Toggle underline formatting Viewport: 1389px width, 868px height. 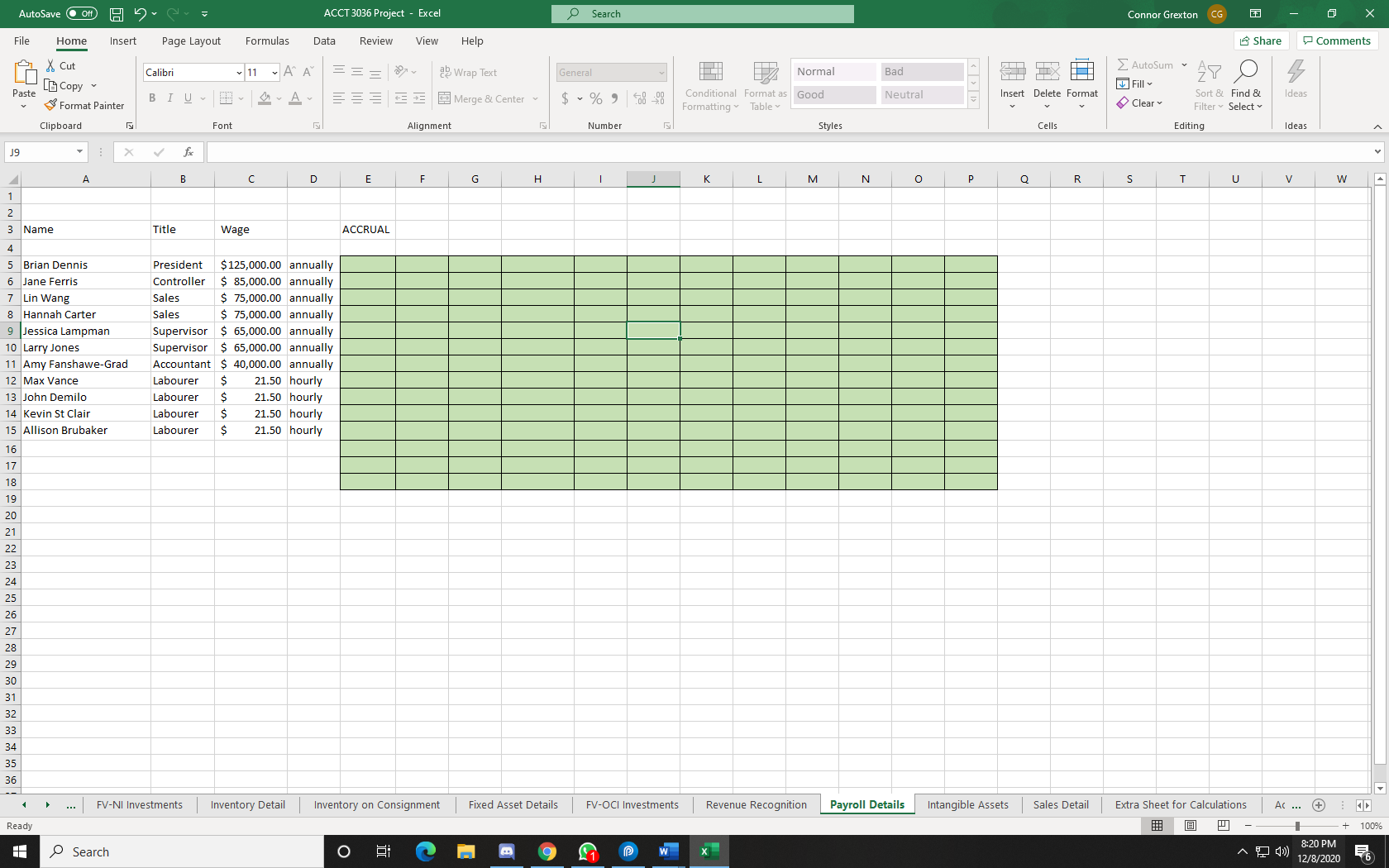pyautogui.click(x=187, y=98)
